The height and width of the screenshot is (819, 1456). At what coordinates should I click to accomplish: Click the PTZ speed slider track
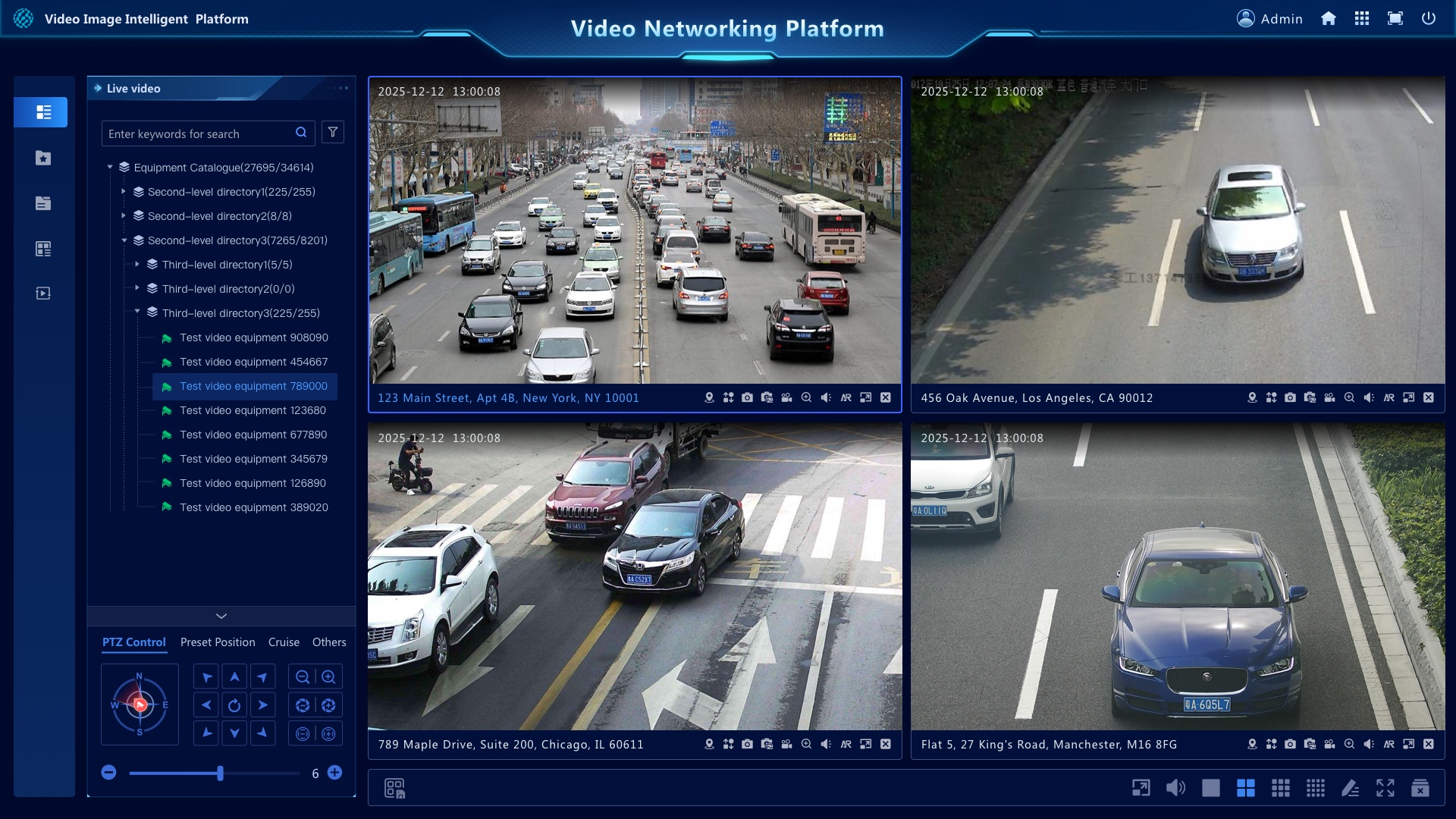coord(215,773)
